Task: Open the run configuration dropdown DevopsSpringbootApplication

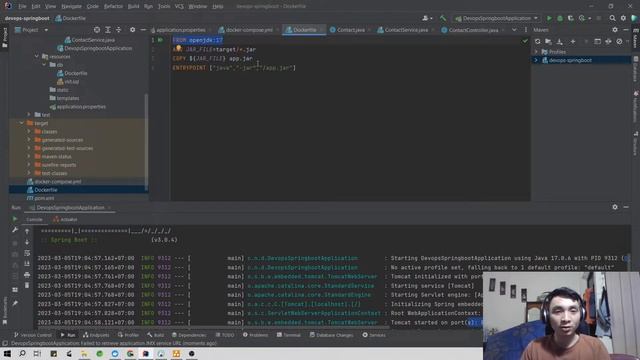Action: tap(496, 18)
